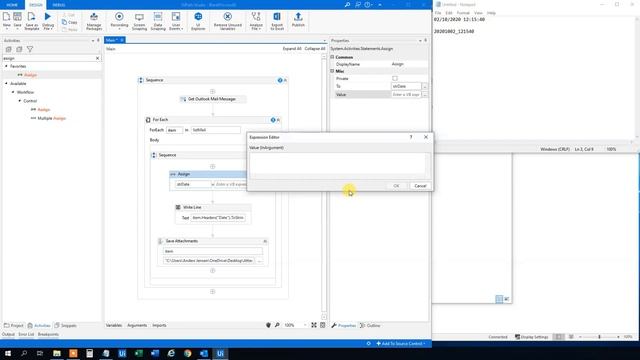Collapse the Available tree node
Viewport: 640px width, 360px height.
6,83
